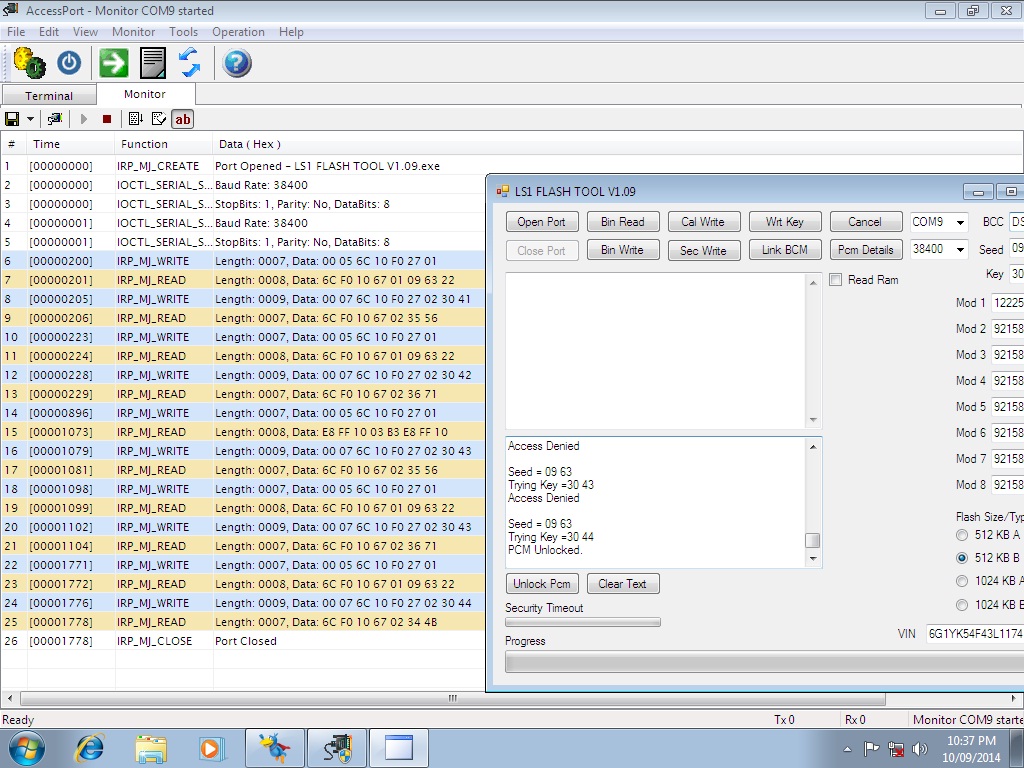Image resolution: width=1024 pixels, height=768 pixels.
Task: Click the volume speaker tray icon
Action: [x=920, y=748]
